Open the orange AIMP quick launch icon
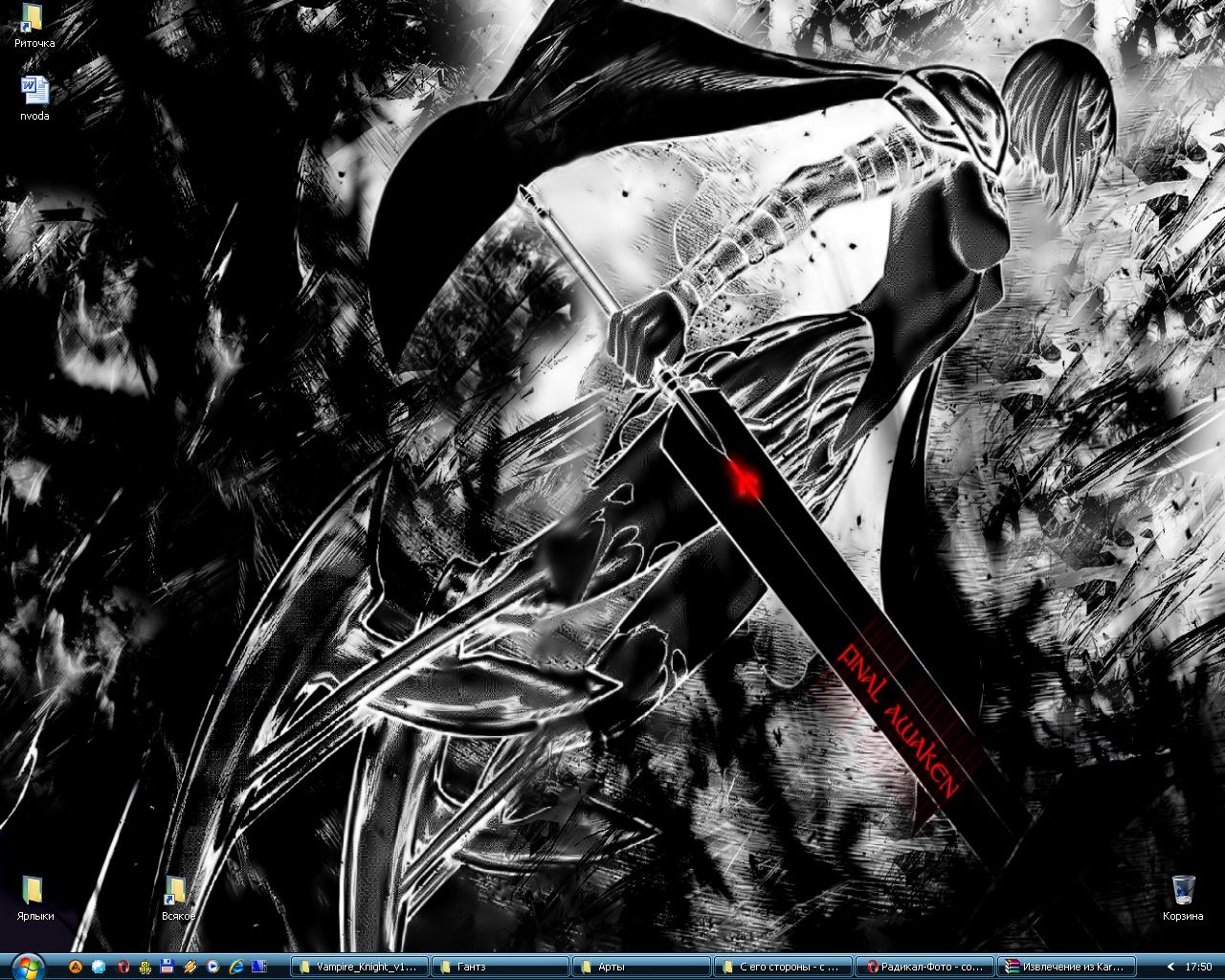 pos(76,967)
